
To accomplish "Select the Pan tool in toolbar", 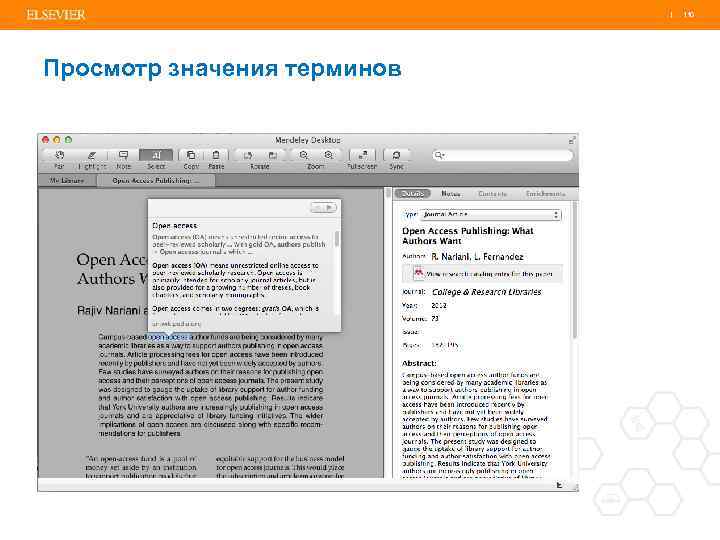I will [59, 155].
